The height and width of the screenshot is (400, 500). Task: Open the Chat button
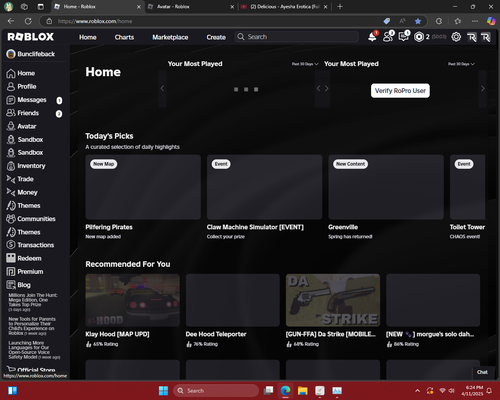tap(482, 372)
